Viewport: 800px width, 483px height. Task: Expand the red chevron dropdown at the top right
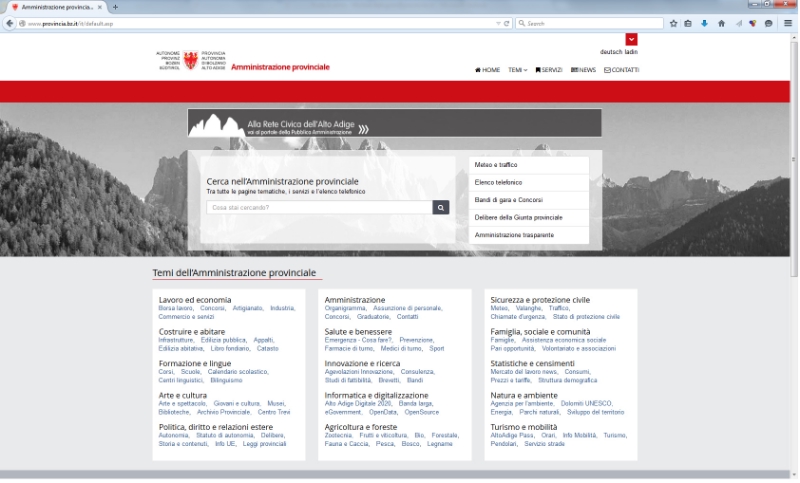click(x=631, y=39)
